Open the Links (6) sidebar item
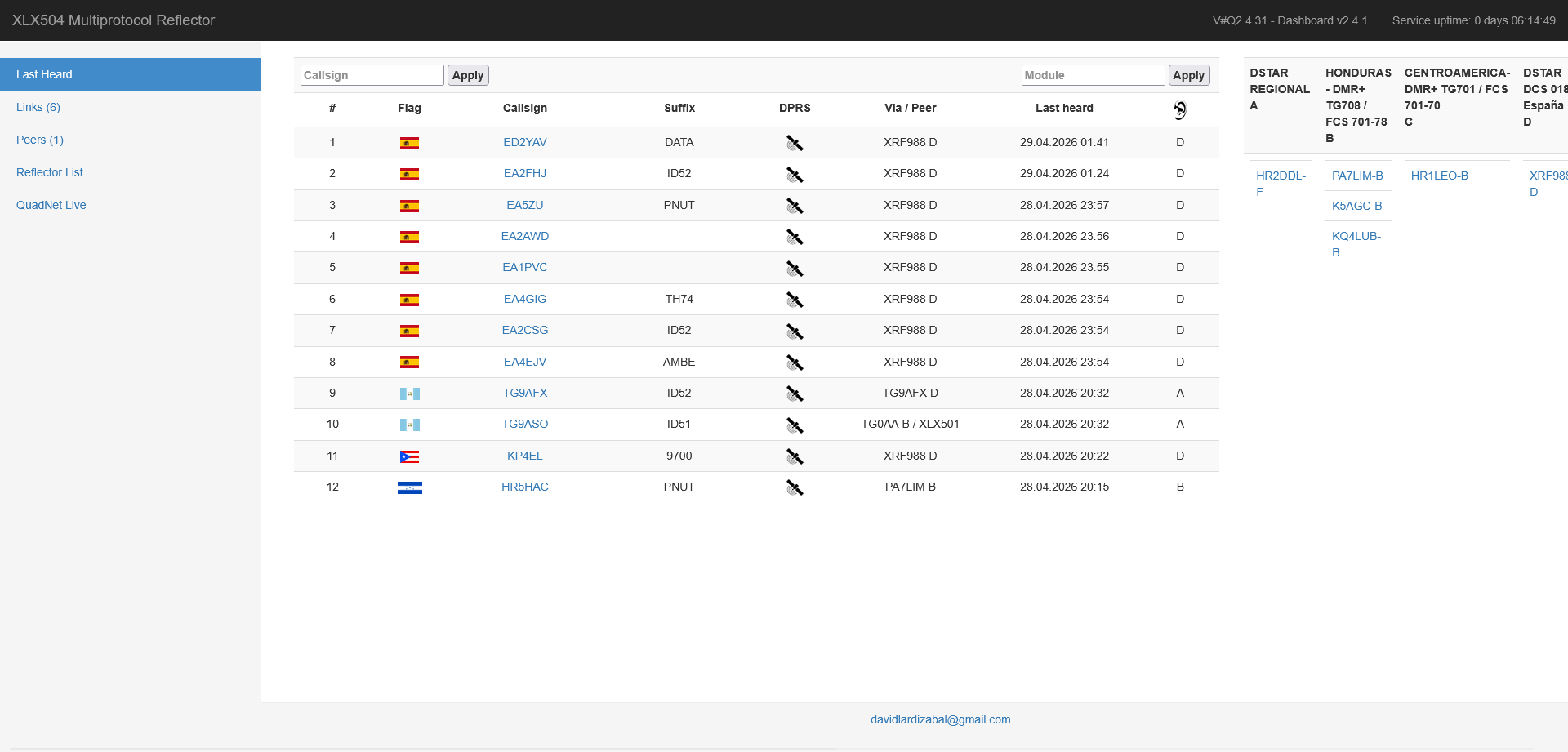This screenshot has height=752, width=1568. pos(38,107)
